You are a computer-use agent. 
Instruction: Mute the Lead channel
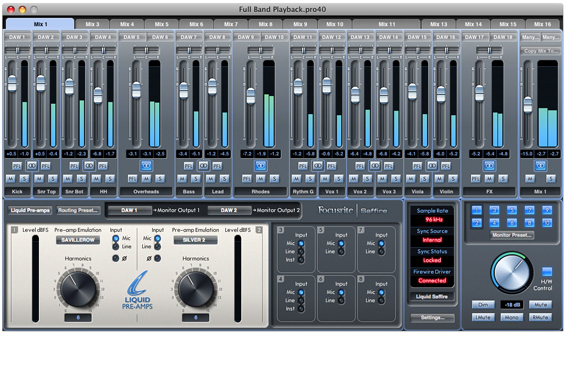click(210, 179)
